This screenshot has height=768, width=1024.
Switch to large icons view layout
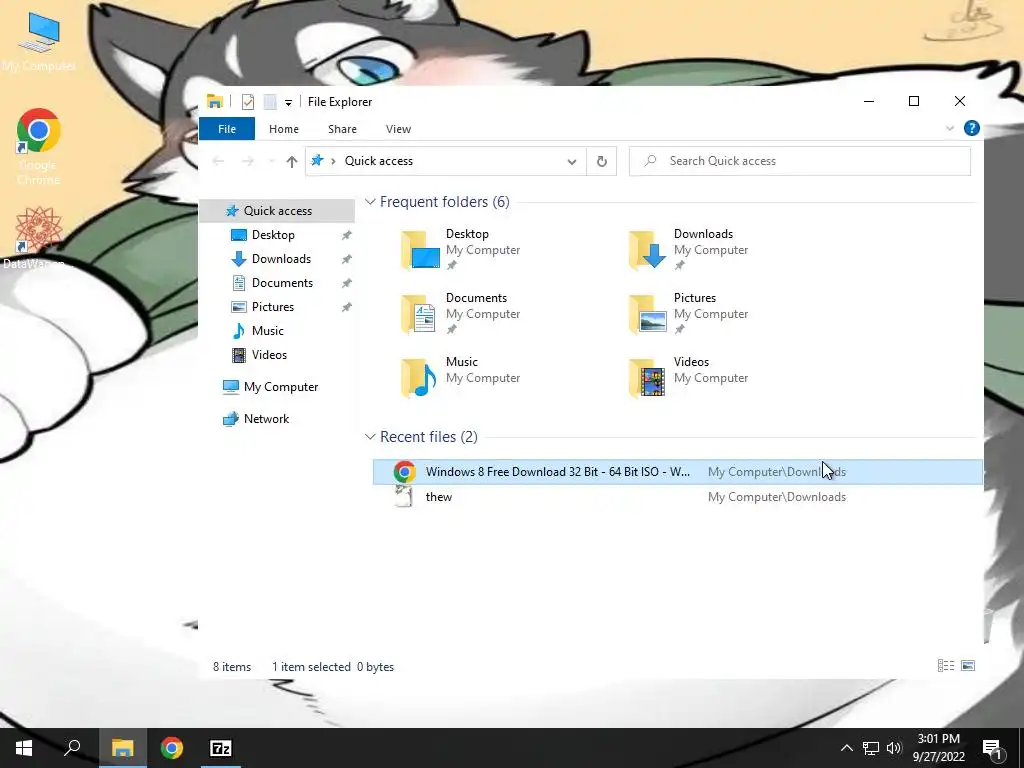(968, 665)
